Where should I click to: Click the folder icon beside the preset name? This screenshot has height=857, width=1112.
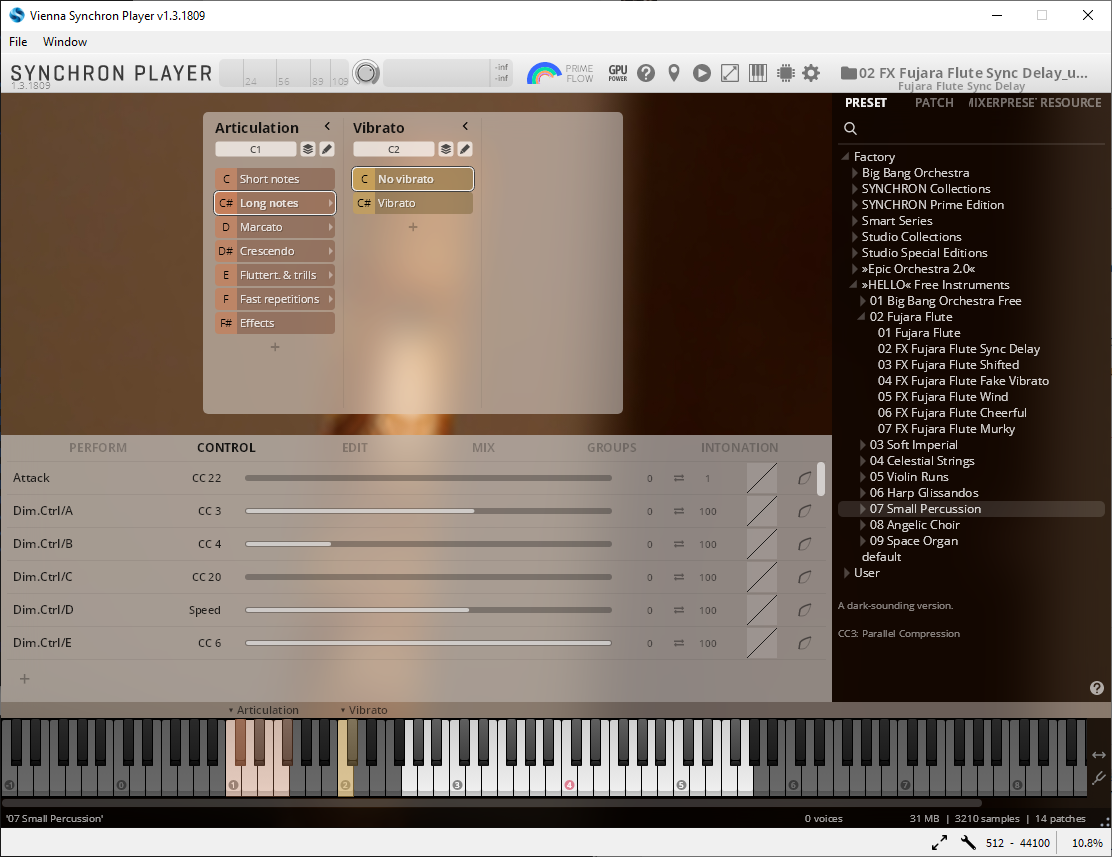click(x=848, y=72)
